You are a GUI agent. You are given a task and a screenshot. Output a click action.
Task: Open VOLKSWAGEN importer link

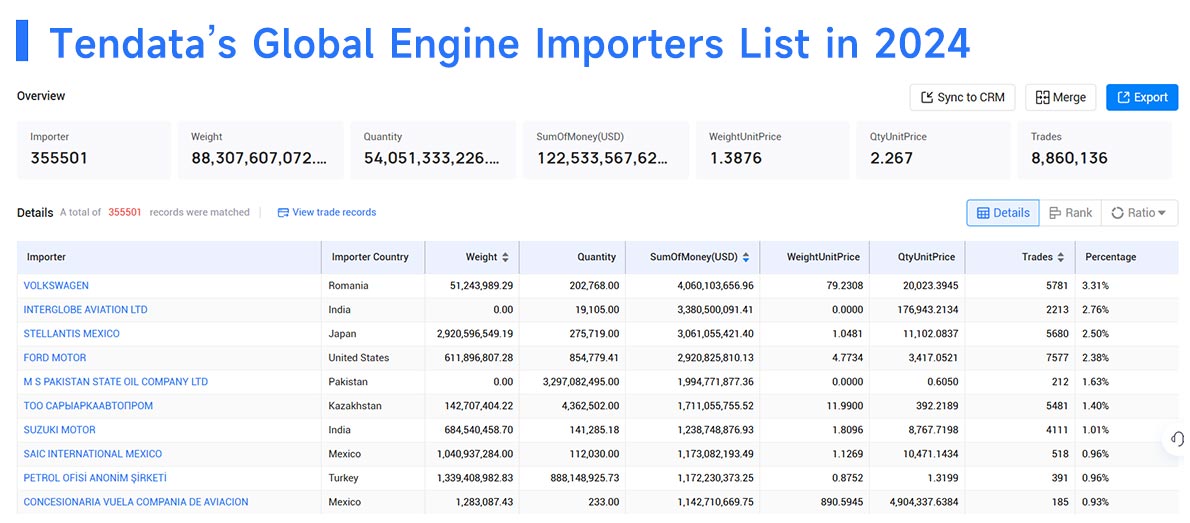[x=56, y=285]
